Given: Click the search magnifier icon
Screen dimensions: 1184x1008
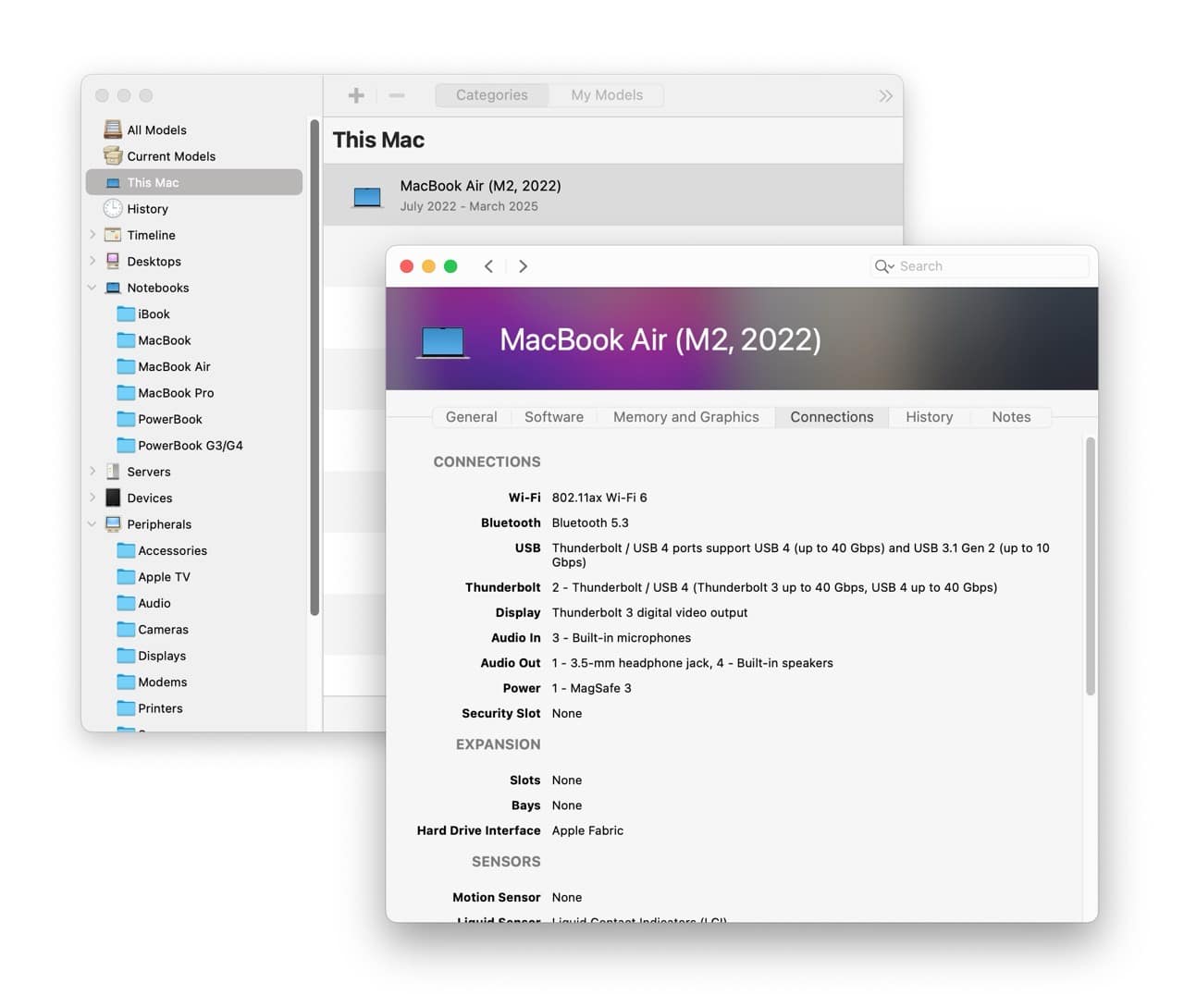Looking at the screenshot, I should pos(883,266).
